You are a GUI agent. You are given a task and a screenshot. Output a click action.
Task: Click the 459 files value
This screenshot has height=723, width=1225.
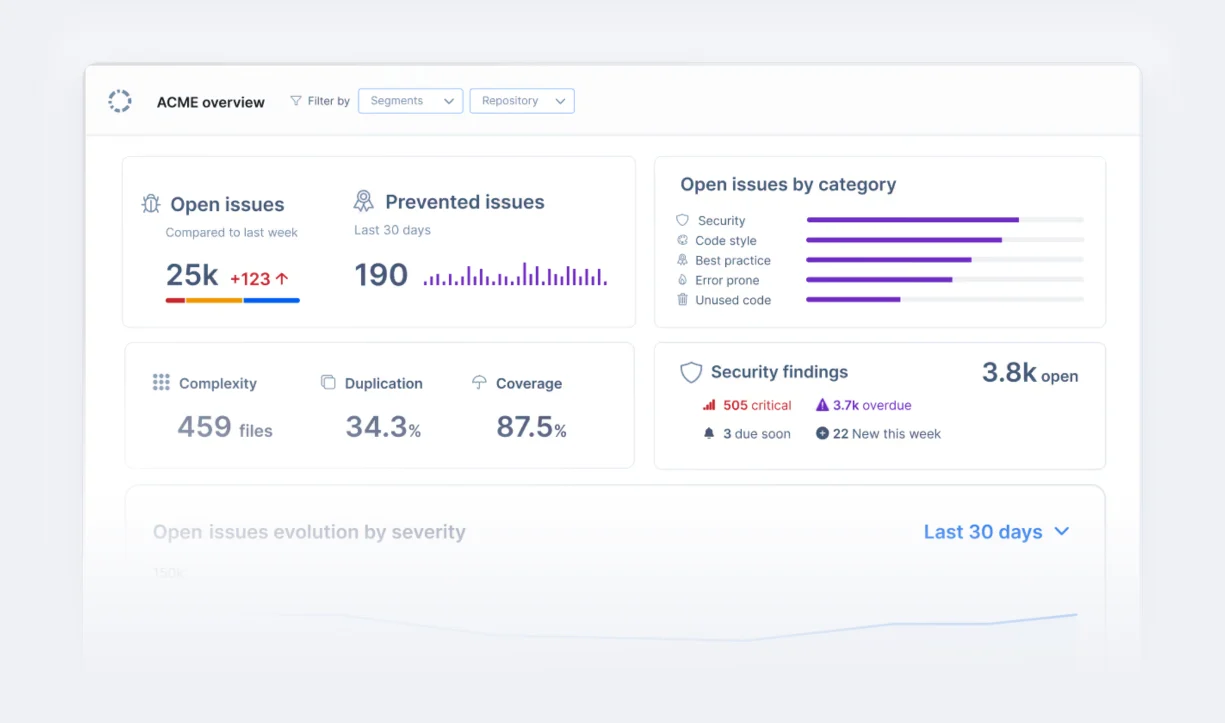click(225, 427)
